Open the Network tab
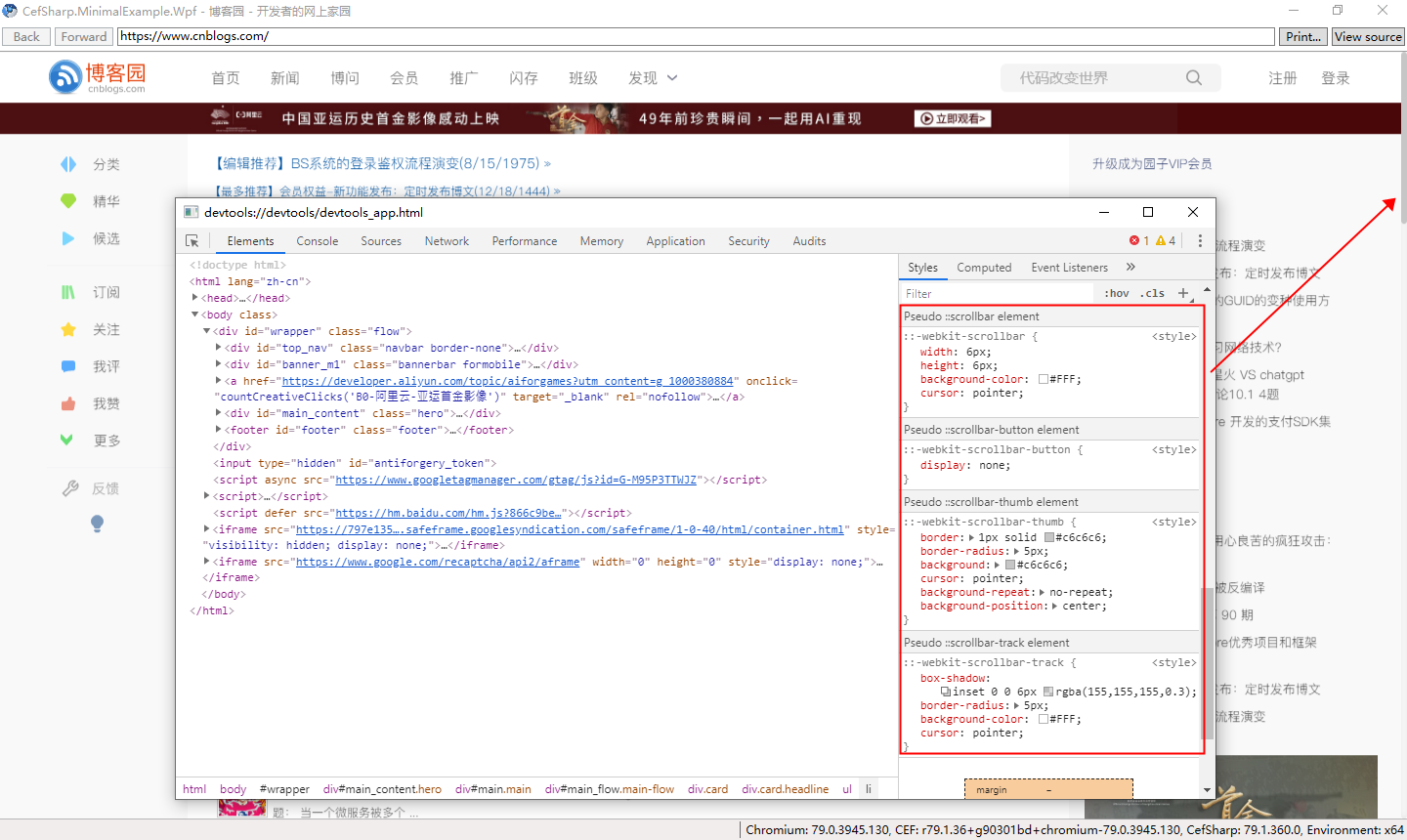The image size is (1407, 840). 447,241
